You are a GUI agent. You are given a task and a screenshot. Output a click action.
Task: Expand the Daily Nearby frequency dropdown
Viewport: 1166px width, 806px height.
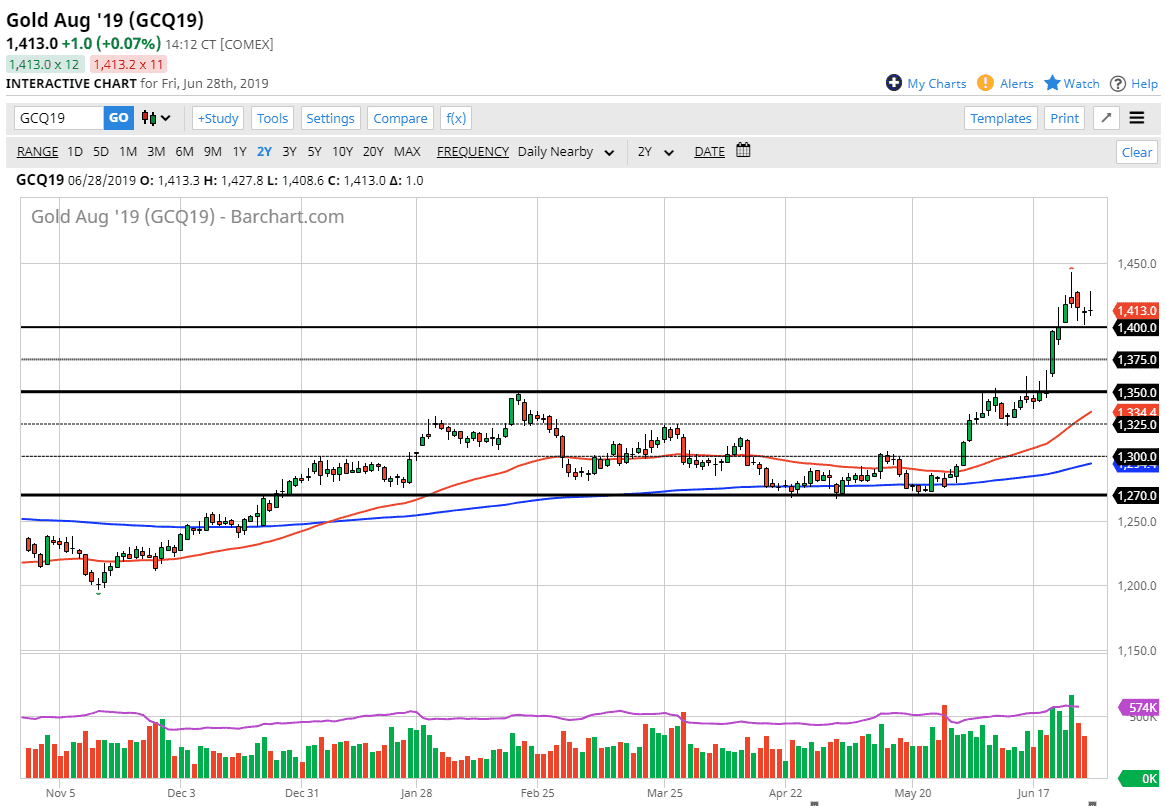click(x=565, y=152)
